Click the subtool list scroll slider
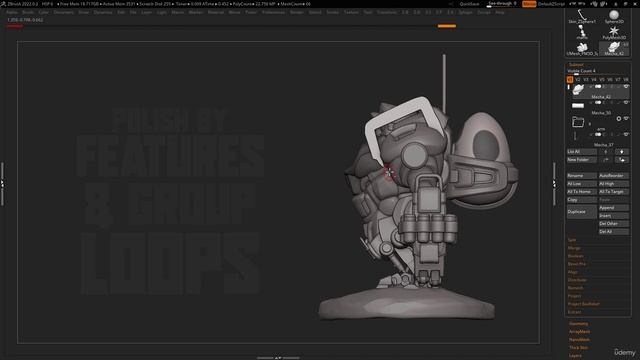 [568, 87]
